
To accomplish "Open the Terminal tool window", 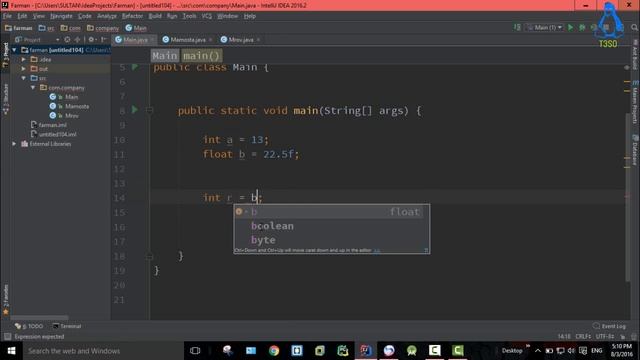I will point(67,326).
